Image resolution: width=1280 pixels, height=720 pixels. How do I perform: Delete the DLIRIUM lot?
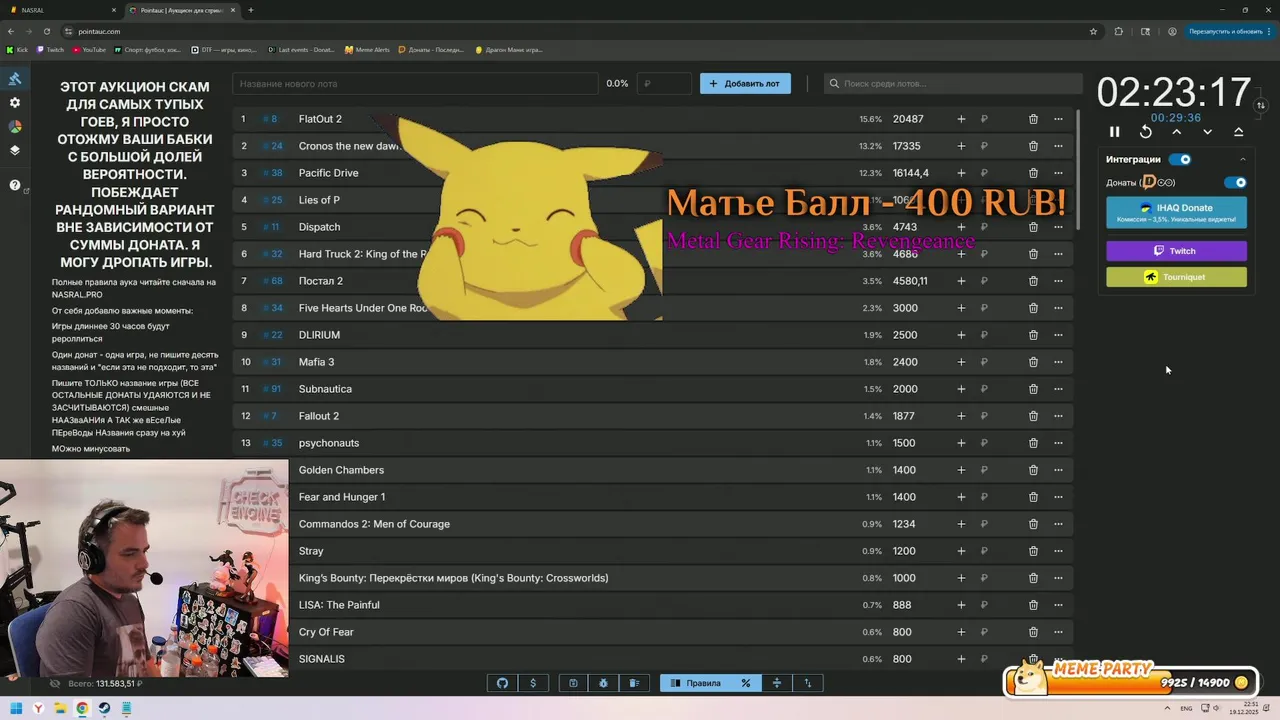click(1033, 335)
